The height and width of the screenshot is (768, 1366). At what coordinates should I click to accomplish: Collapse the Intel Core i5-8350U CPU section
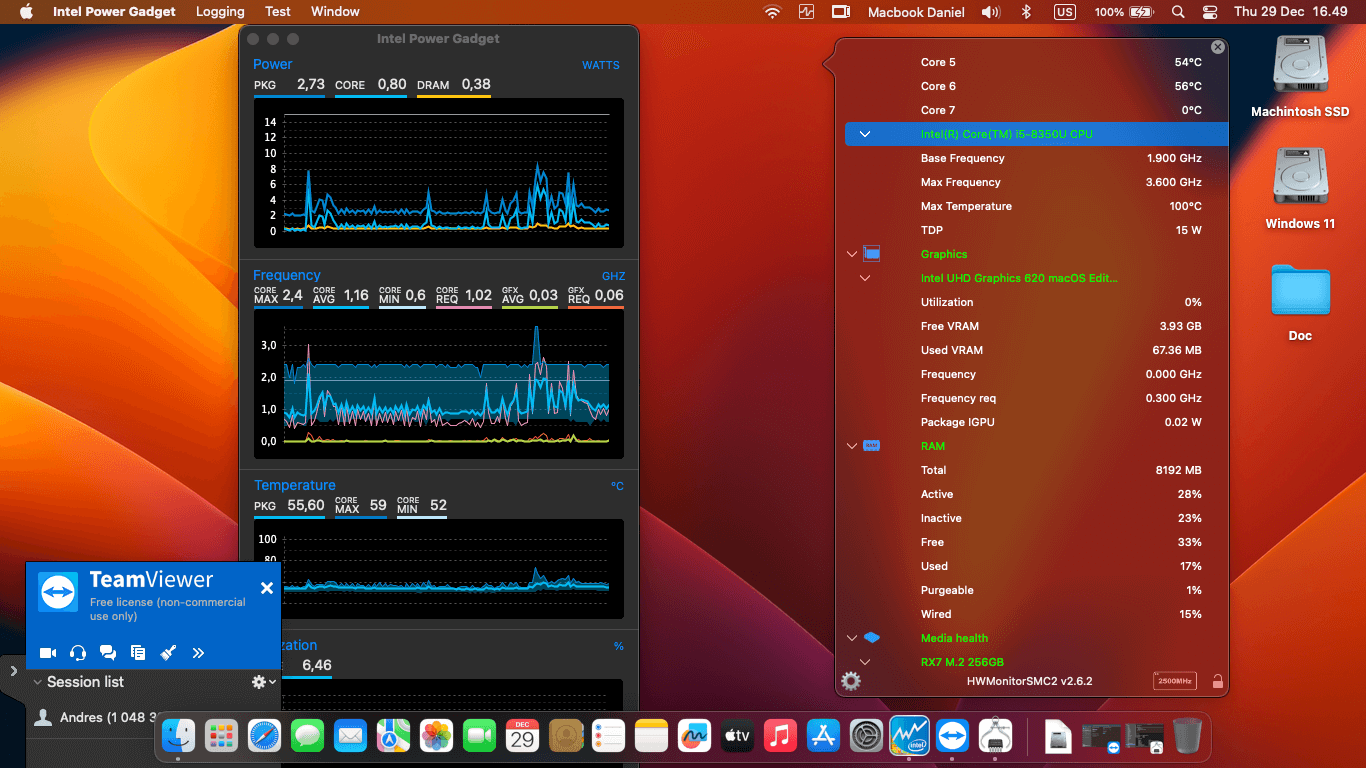pos(864,133)
